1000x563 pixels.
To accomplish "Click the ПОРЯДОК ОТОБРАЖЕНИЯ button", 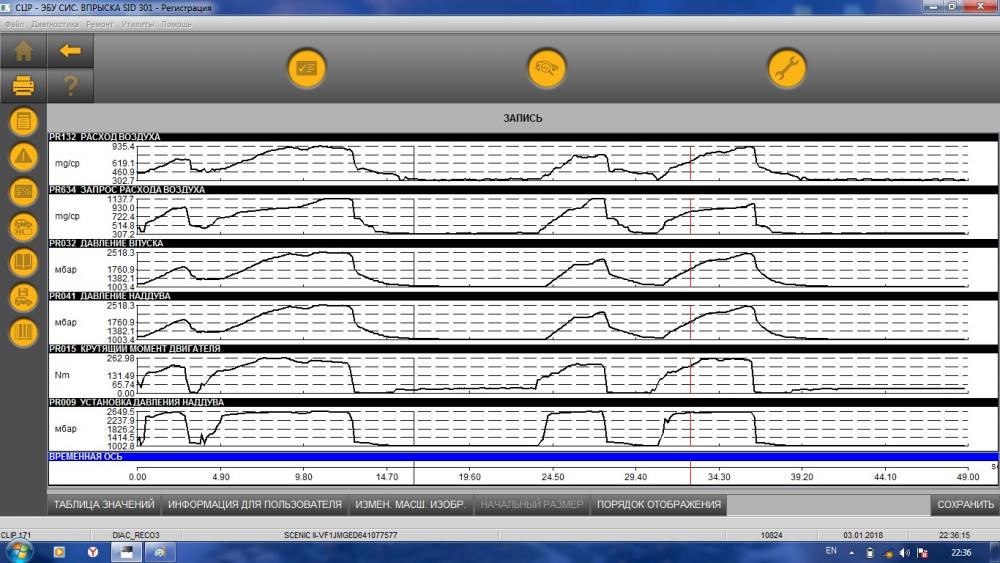I will tap(659, 504).
